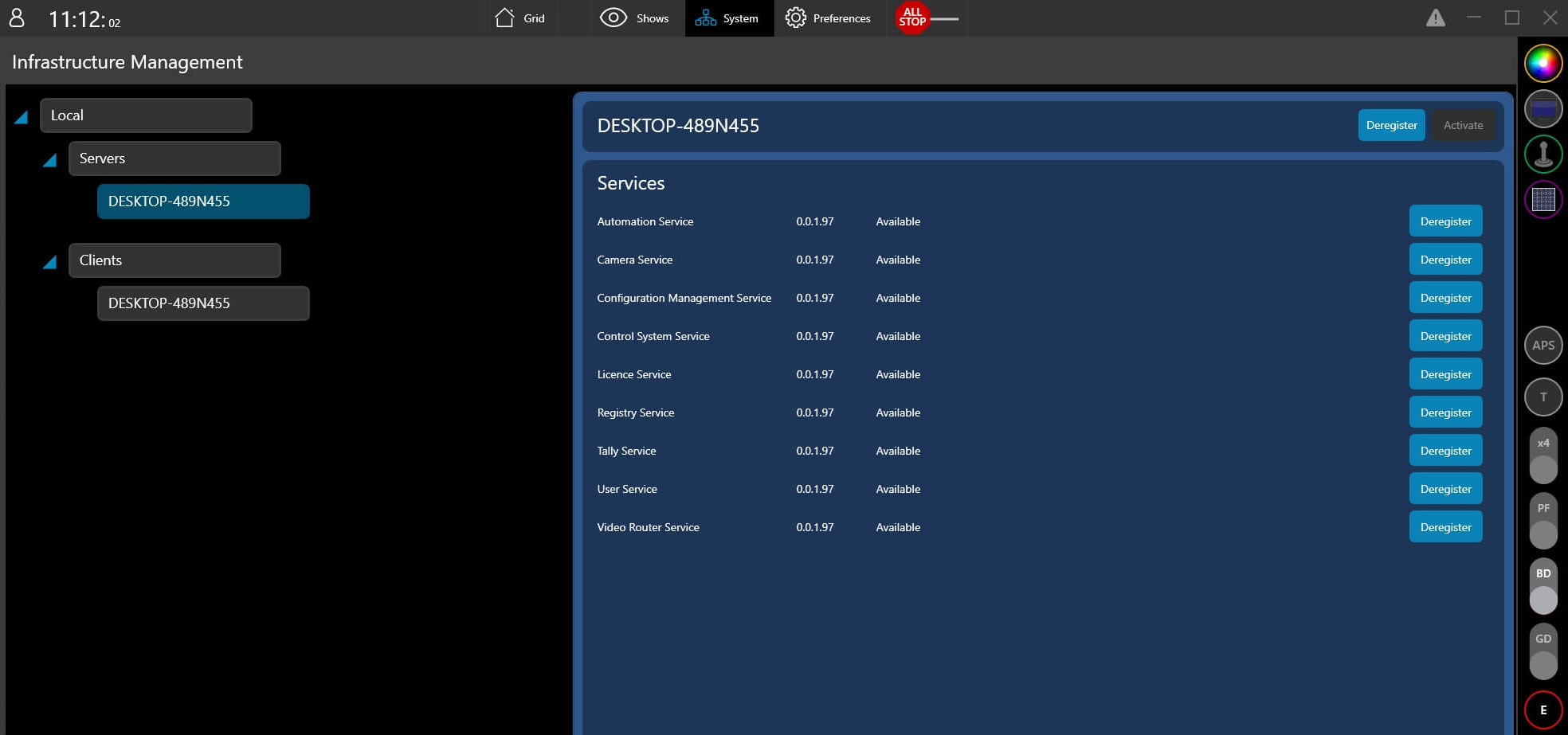1568x735 pixels.
Task: Toggle the PF switch
Action: point(1543,522)
